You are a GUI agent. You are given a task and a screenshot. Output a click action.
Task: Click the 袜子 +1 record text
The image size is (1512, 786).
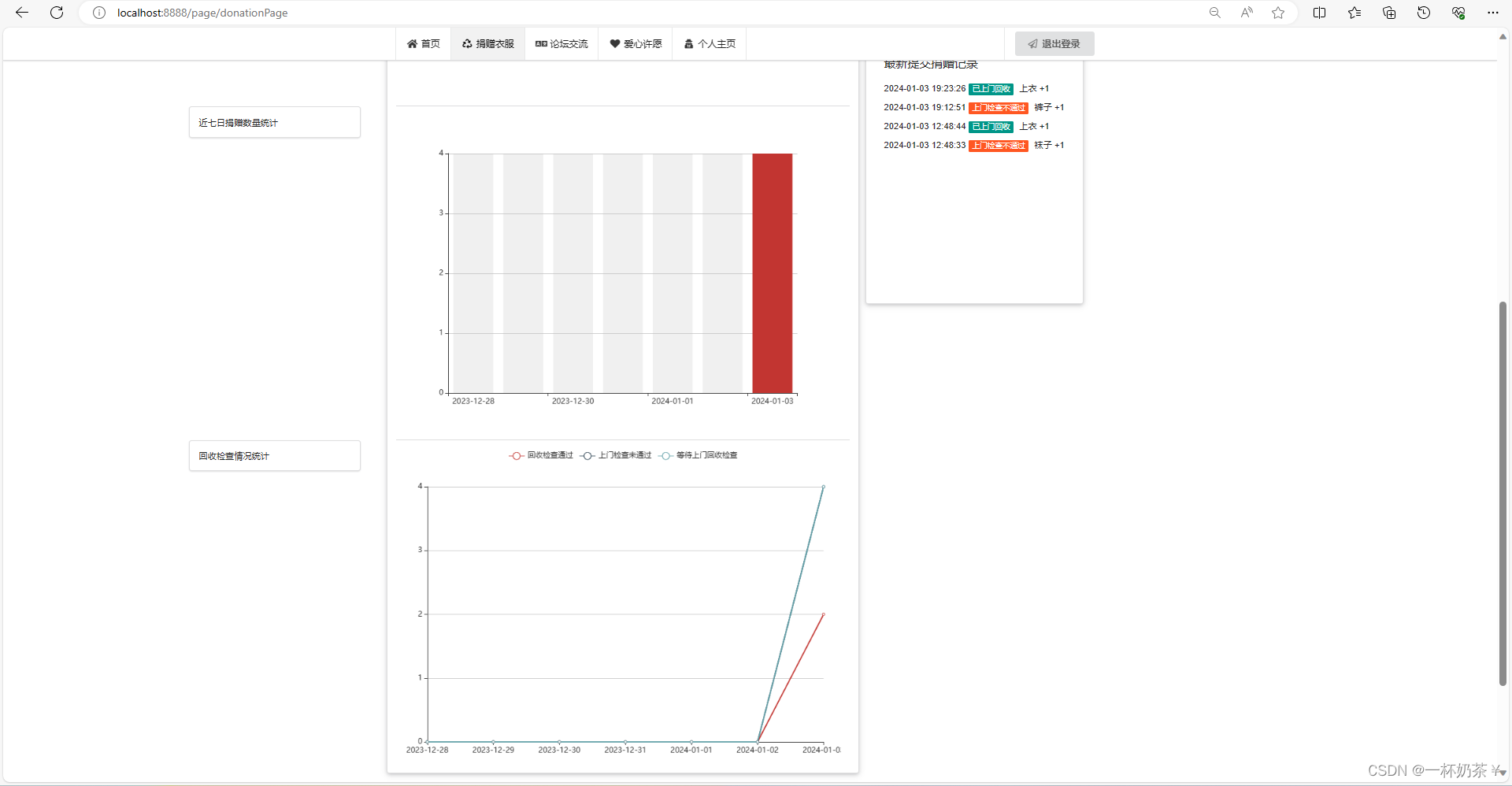(1049, 146)
